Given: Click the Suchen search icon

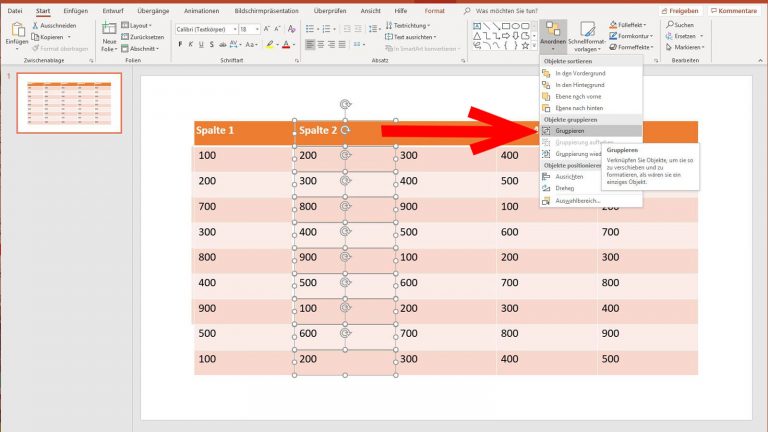Looking at the screenshot, I should click(680, 25).
